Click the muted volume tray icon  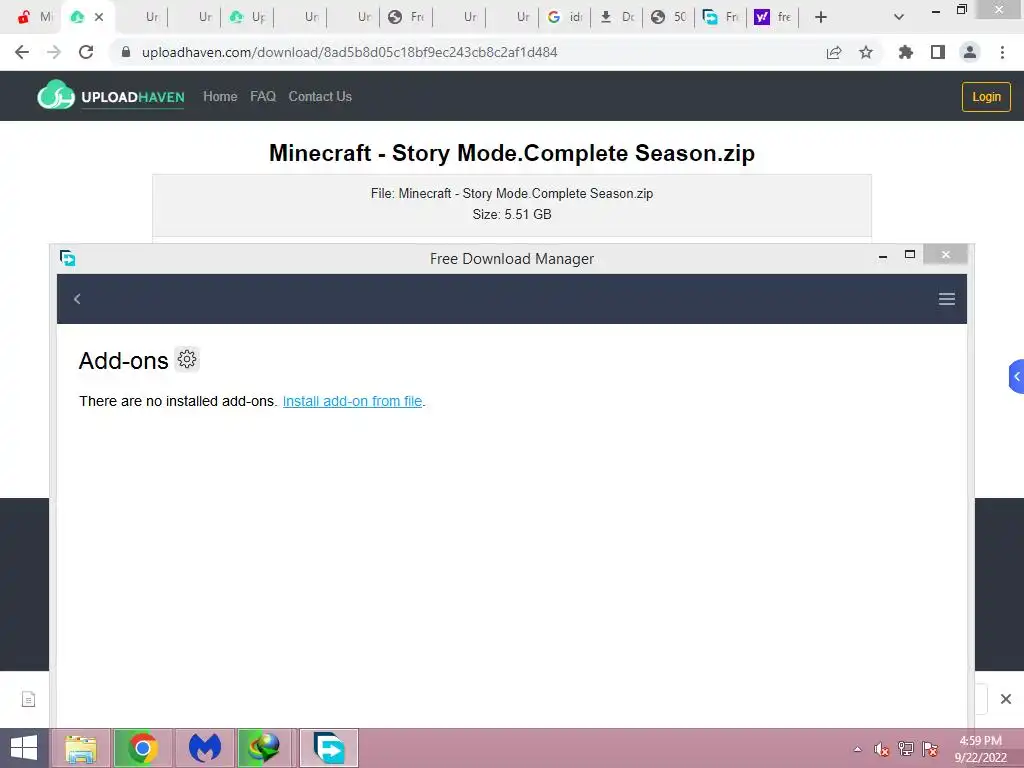click(882, 749)
